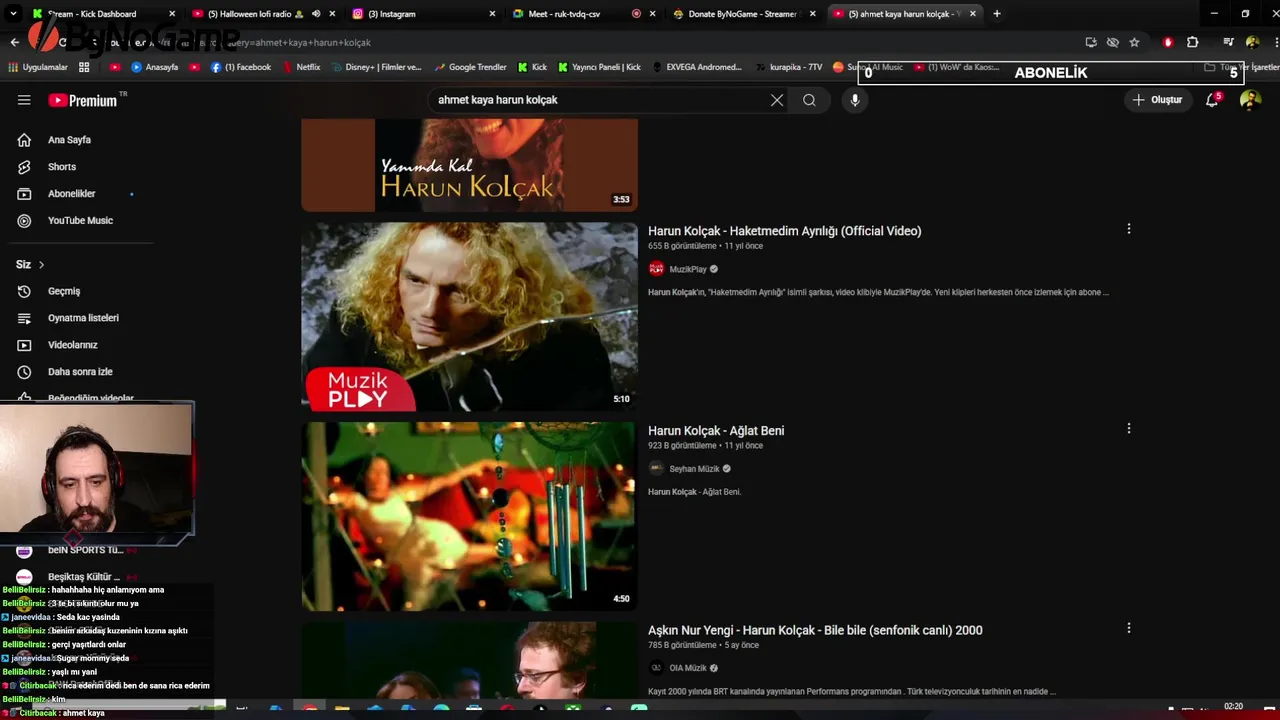Open the Seyhan Müzik channel name link
1280x720 pixels.
click(694, 469)
